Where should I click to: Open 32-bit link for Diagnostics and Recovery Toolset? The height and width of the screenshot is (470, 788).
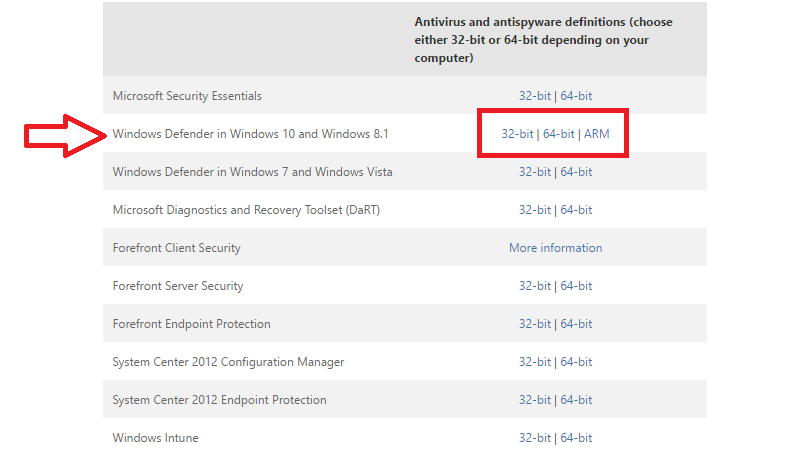point(535,210)
